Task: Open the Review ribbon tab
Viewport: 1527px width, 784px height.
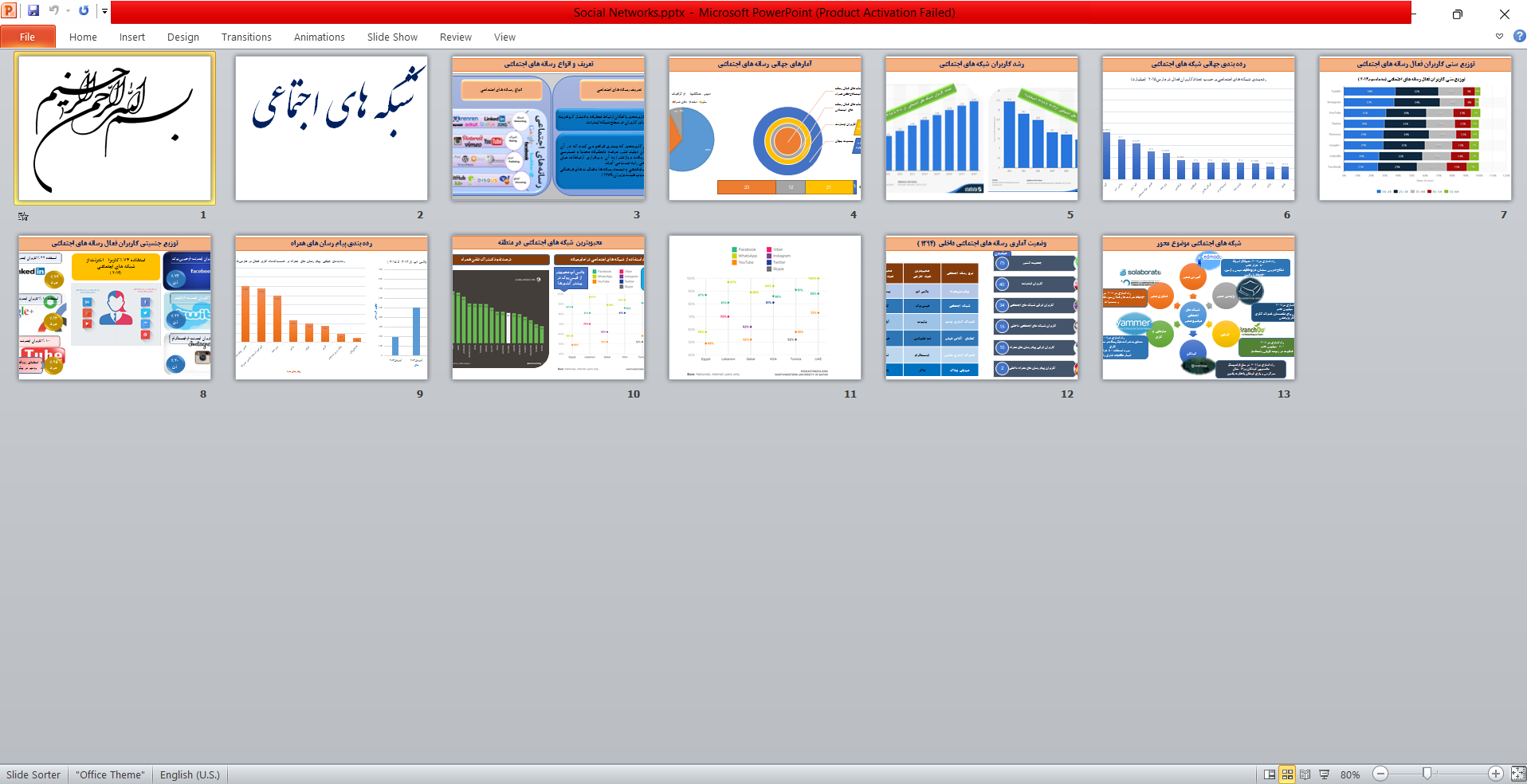Action: click(455, 37)
